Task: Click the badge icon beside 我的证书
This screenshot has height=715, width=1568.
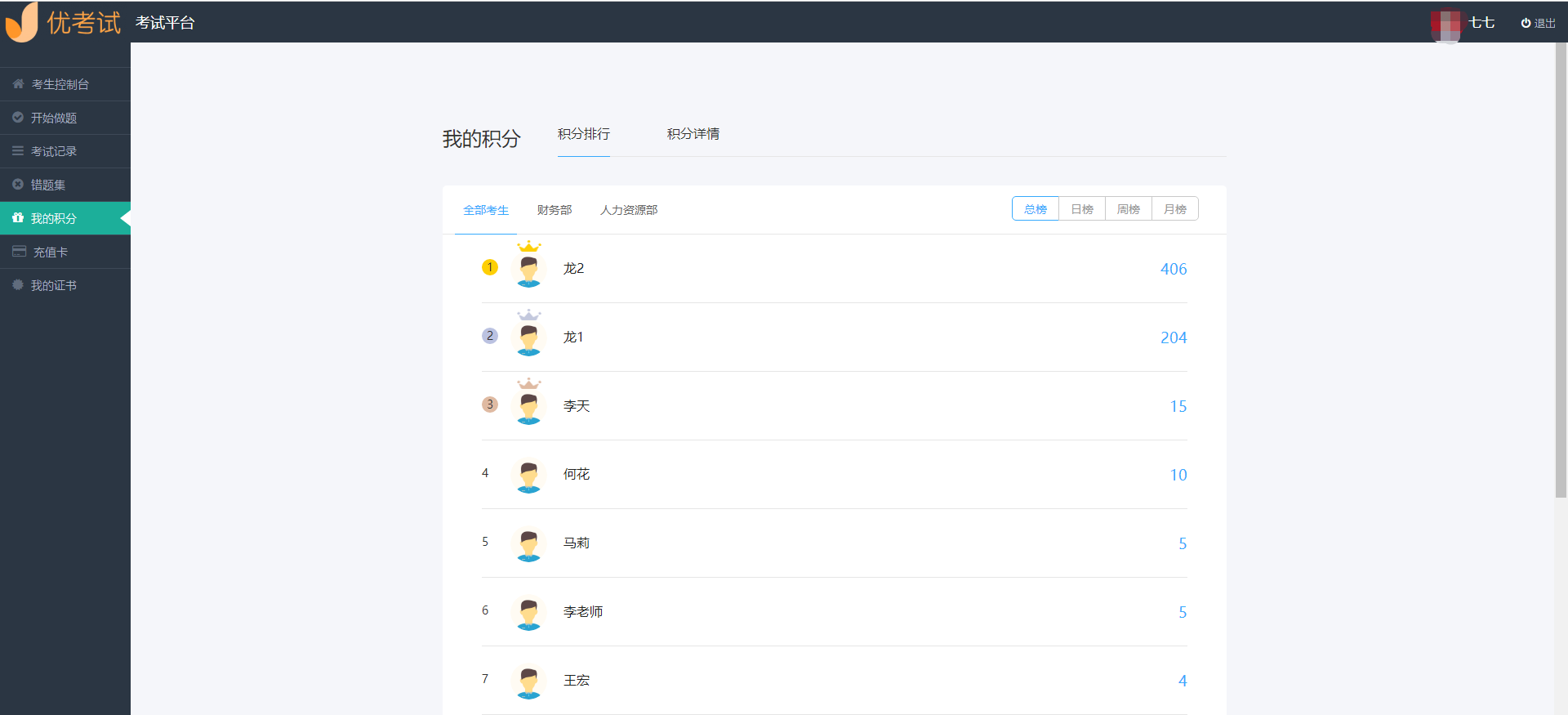Action: click(x=18, y=285)
